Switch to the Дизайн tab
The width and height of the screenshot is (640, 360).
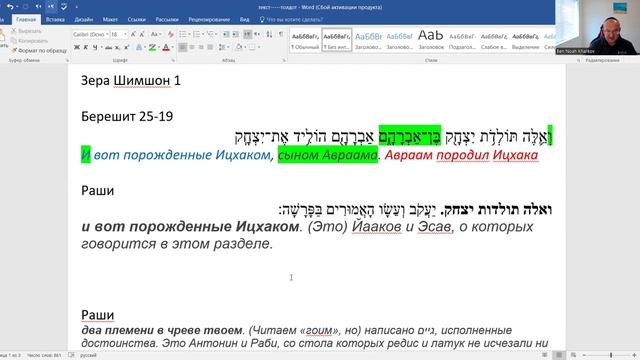(84, 19)
